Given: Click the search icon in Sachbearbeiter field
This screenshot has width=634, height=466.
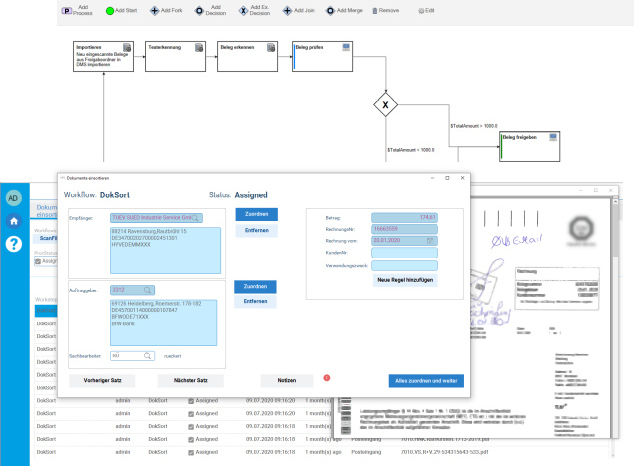Looking at the screenshot, I should [x=148, y=356].
